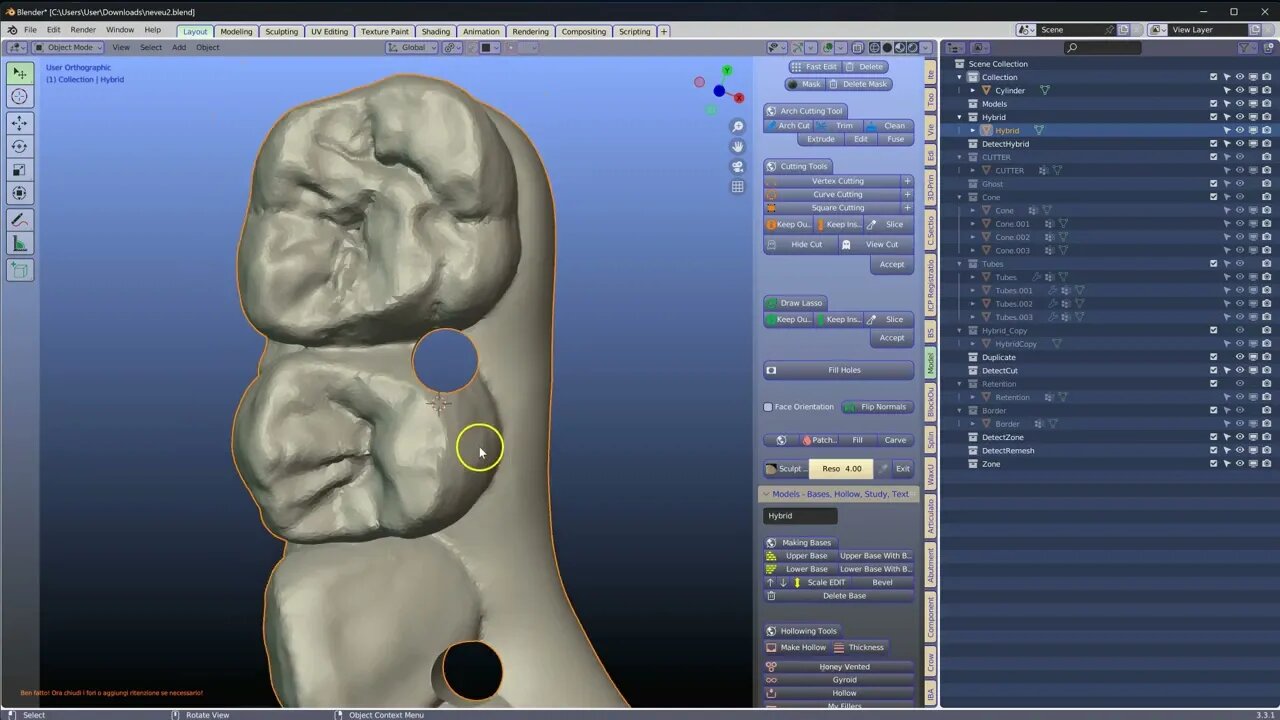
Task: Select the Add Cube tool
Action: (19, 270)
